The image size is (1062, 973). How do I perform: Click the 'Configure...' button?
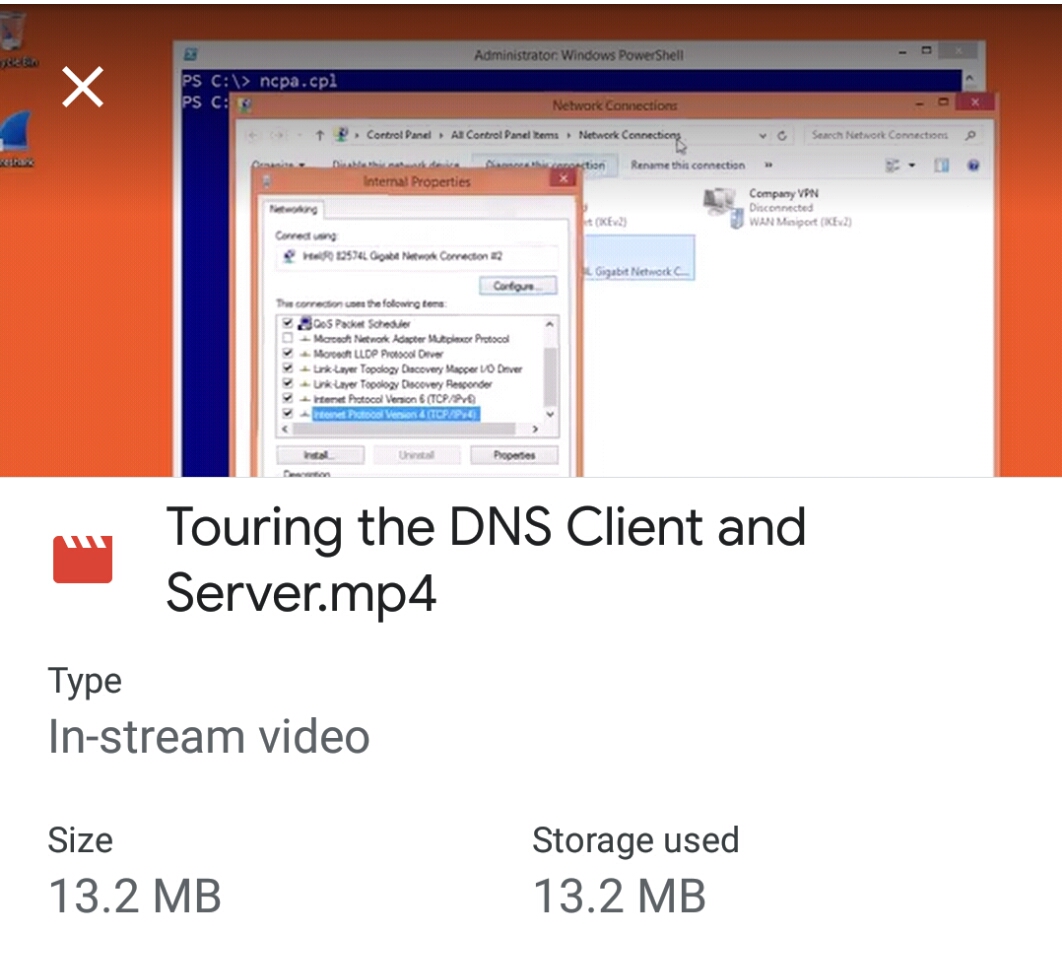tap(518, 286)
